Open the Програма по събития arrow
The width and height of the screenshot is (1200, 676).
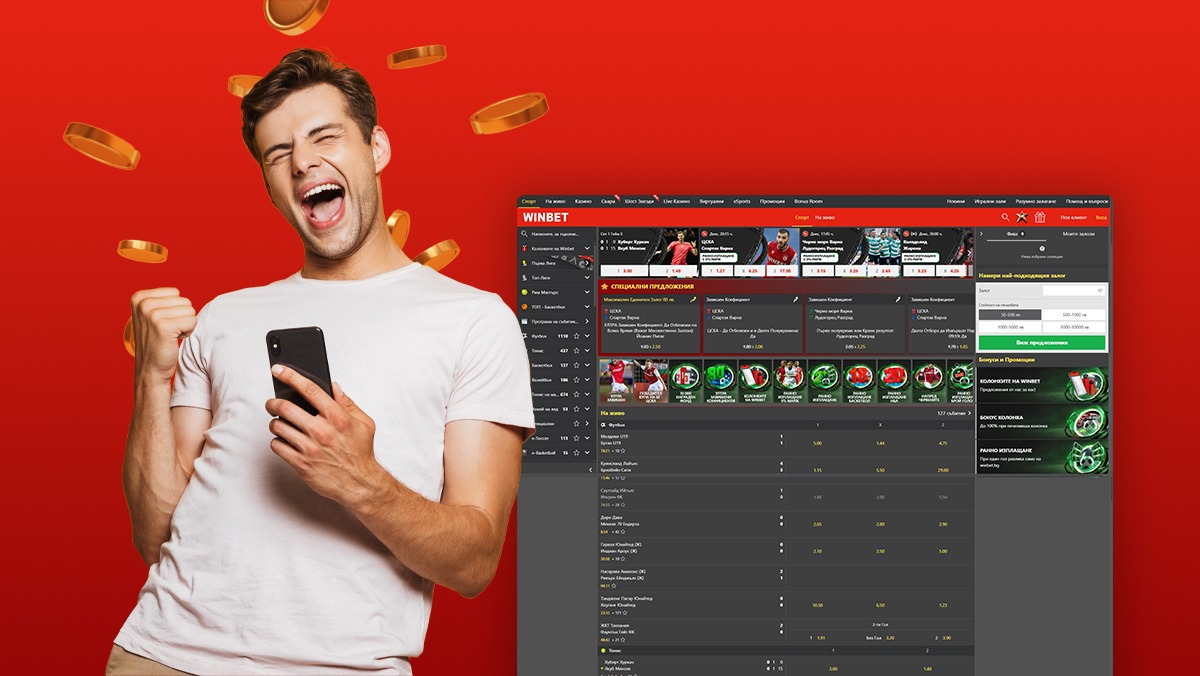[588, 321]
